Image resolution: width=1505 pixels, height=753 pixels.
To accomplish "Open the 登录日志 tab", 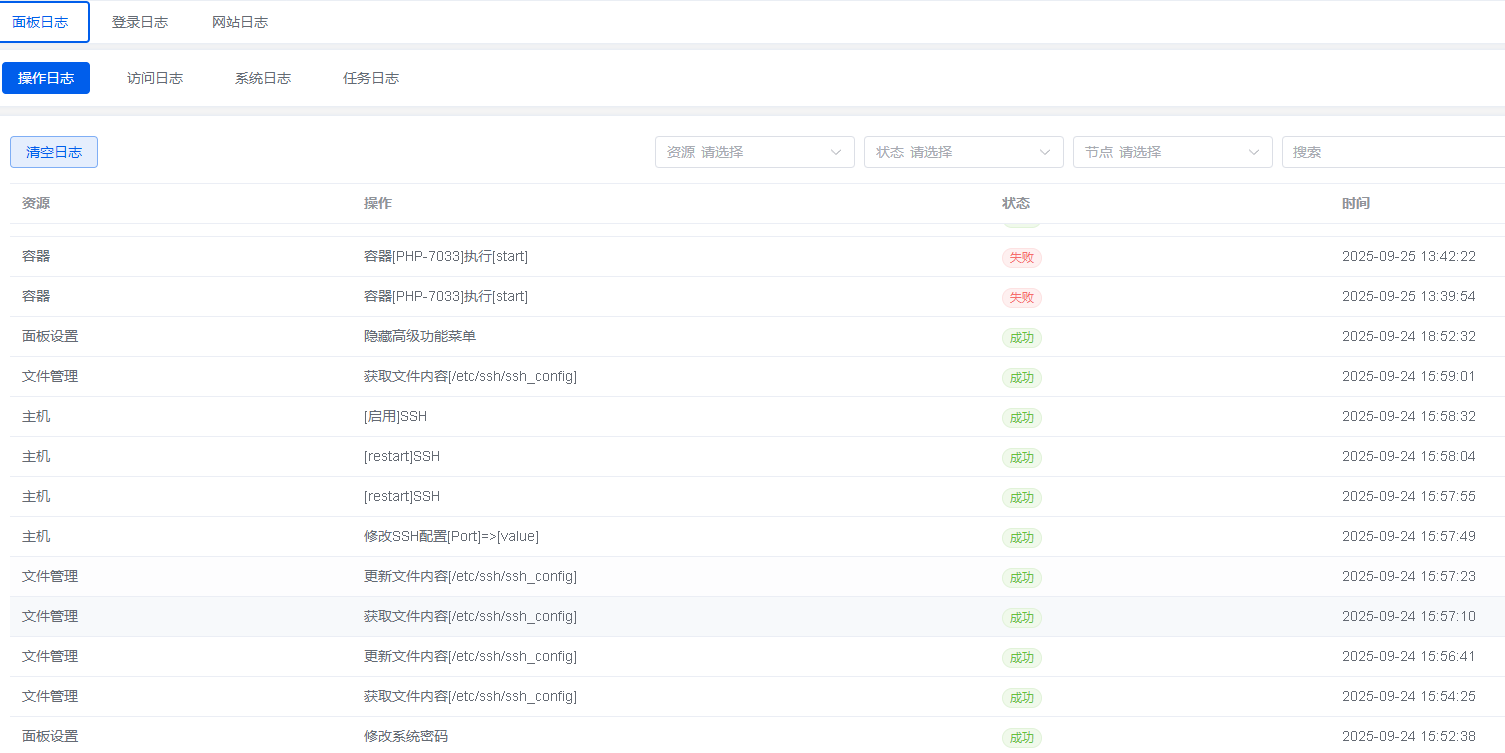I will [x=140, y=22].
